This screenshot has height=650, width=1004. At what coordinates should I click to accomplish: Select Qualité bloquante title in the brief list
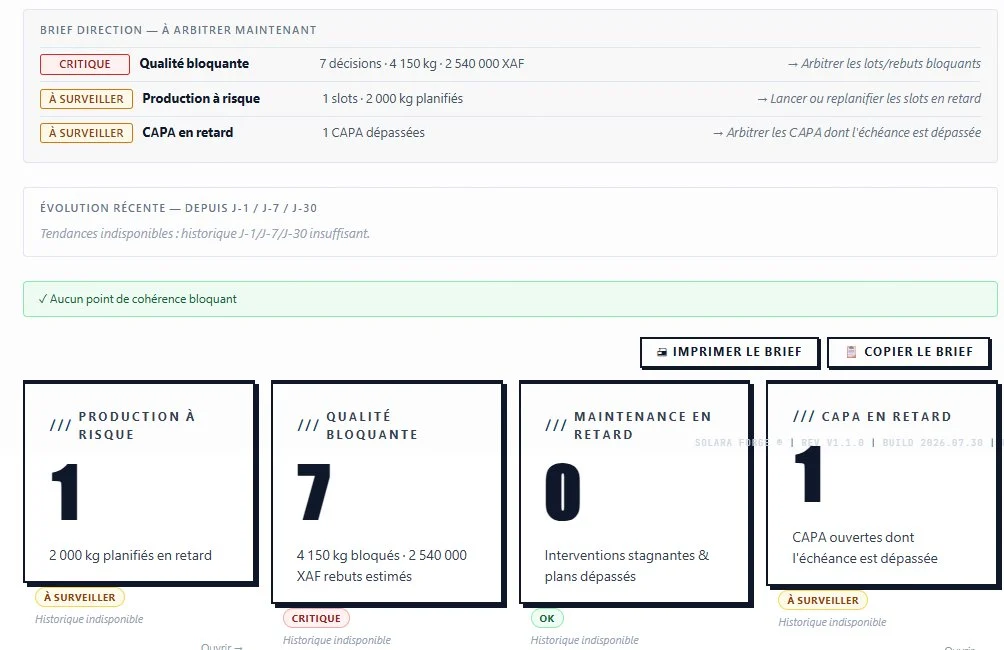[x=194, y=63]
